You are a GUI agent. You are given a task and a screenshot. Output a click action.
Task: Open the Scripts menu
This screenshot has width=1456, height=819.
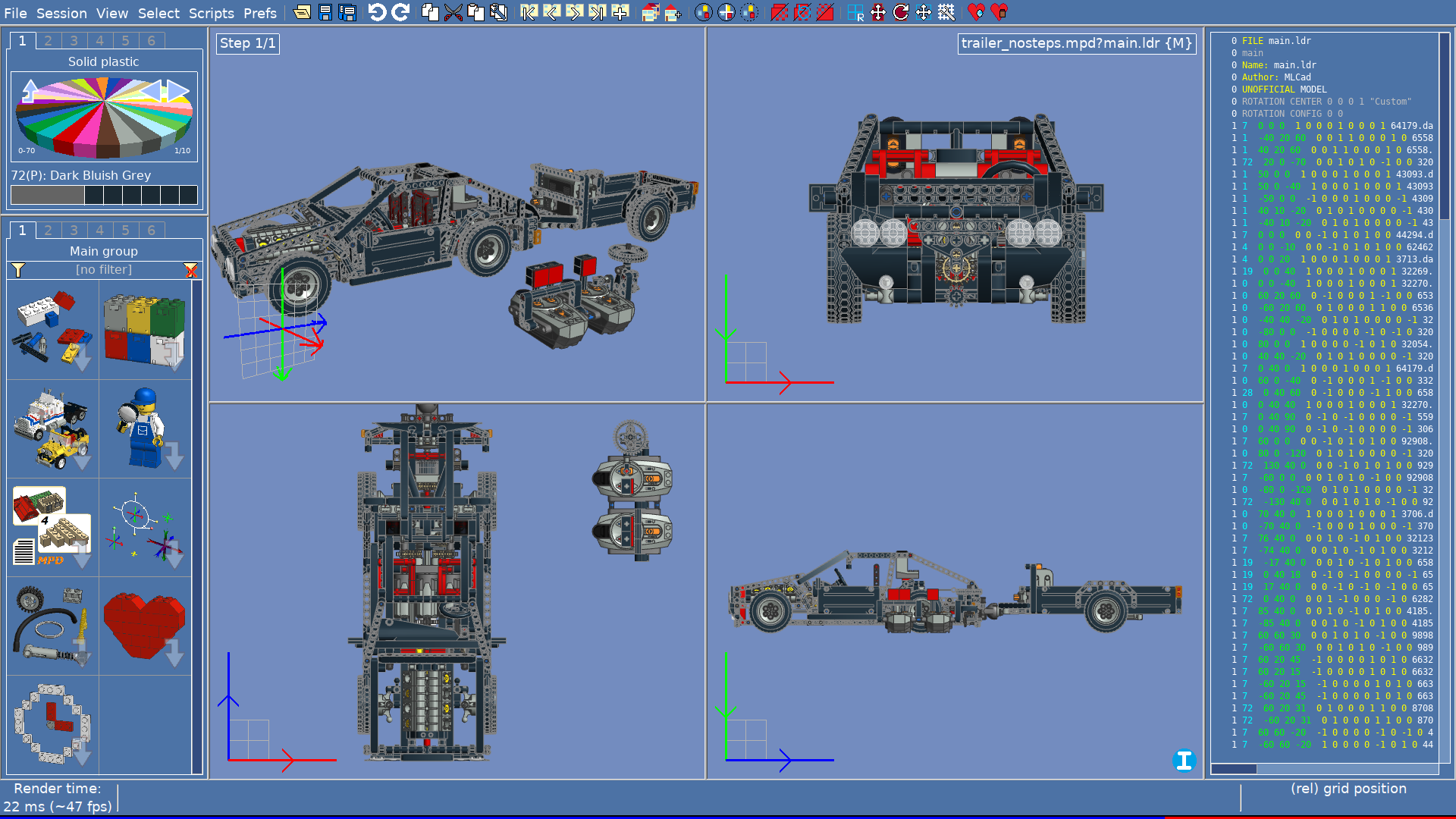click(x=211, y=13)
